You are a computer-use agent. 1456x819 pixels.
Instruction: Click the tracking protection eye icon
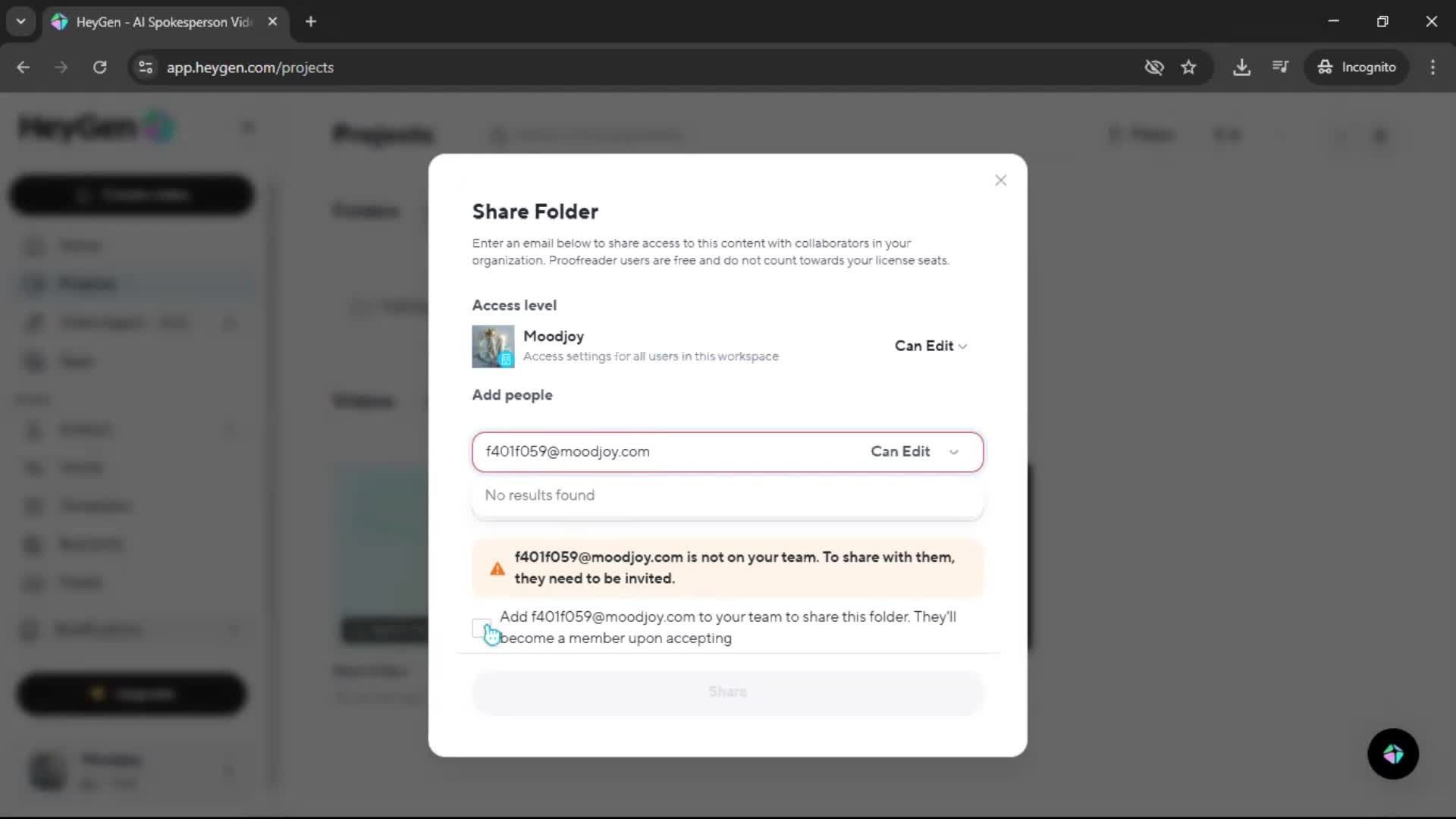[x=1153, y=67]
